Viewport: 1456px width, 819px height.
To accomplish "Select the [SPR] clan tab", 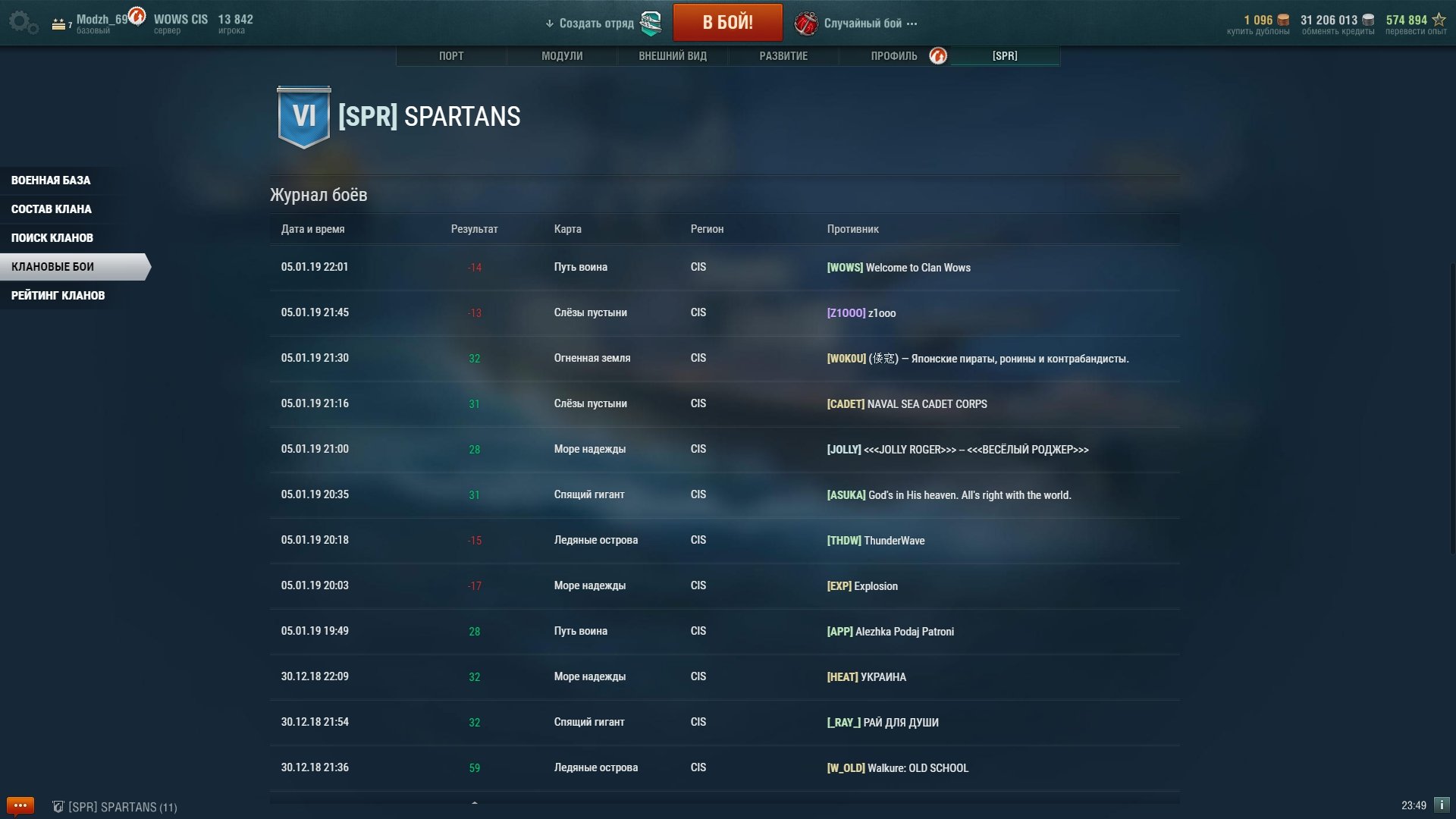I will pos(1005,56).
